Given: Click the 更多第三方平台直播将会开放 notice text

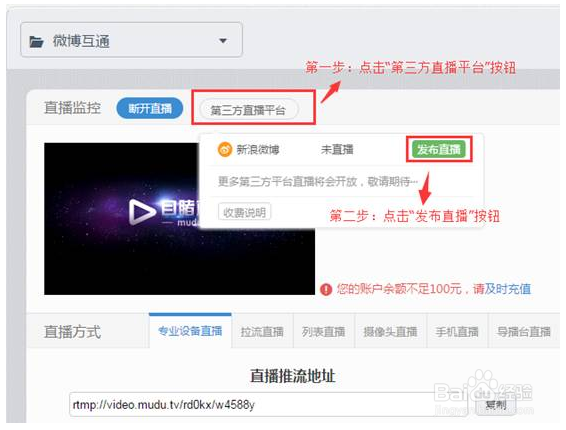Looking at the screenshot, I should [318, 181].
